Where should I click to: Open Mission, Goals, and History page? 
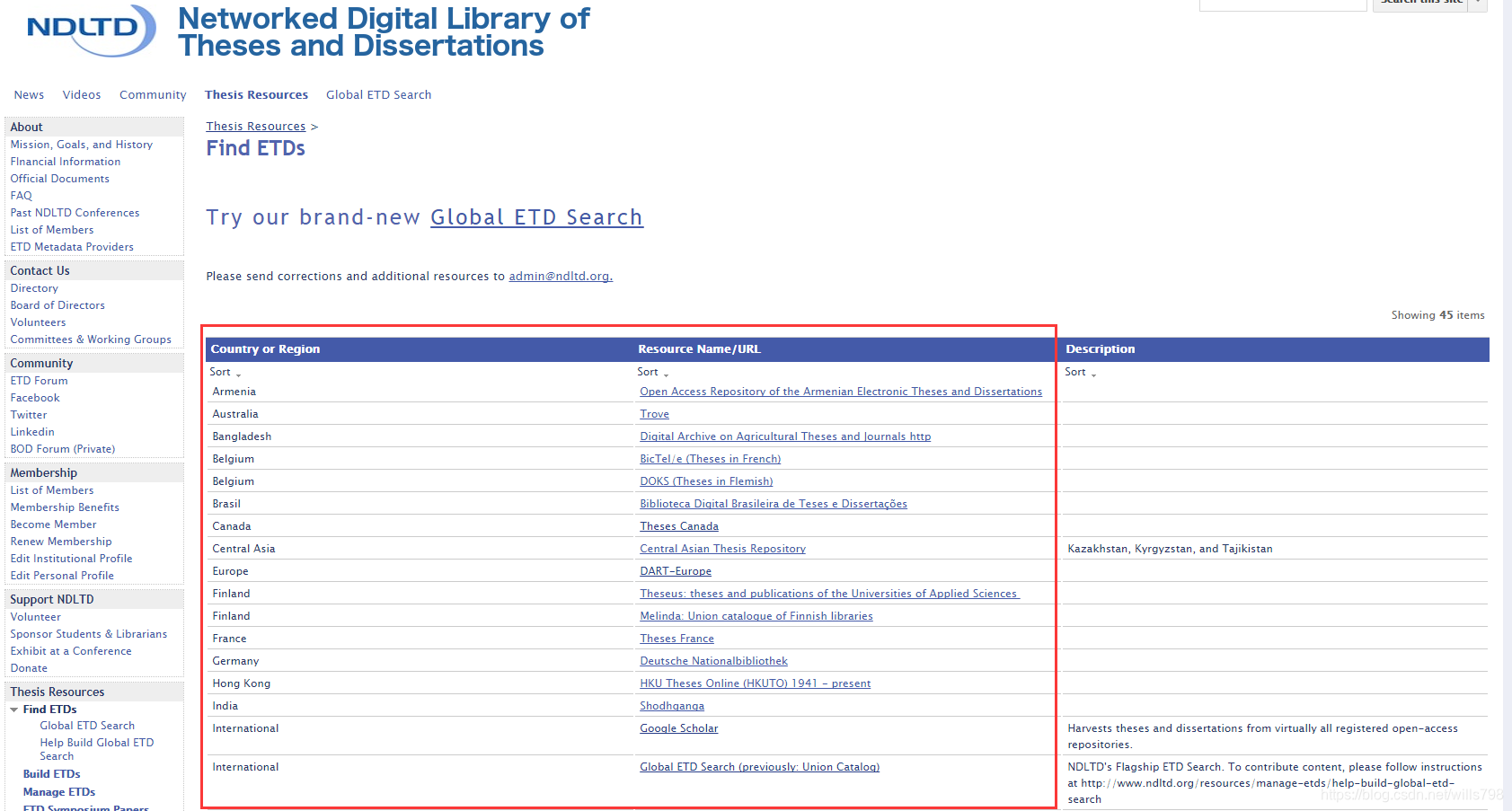point(82,145)
